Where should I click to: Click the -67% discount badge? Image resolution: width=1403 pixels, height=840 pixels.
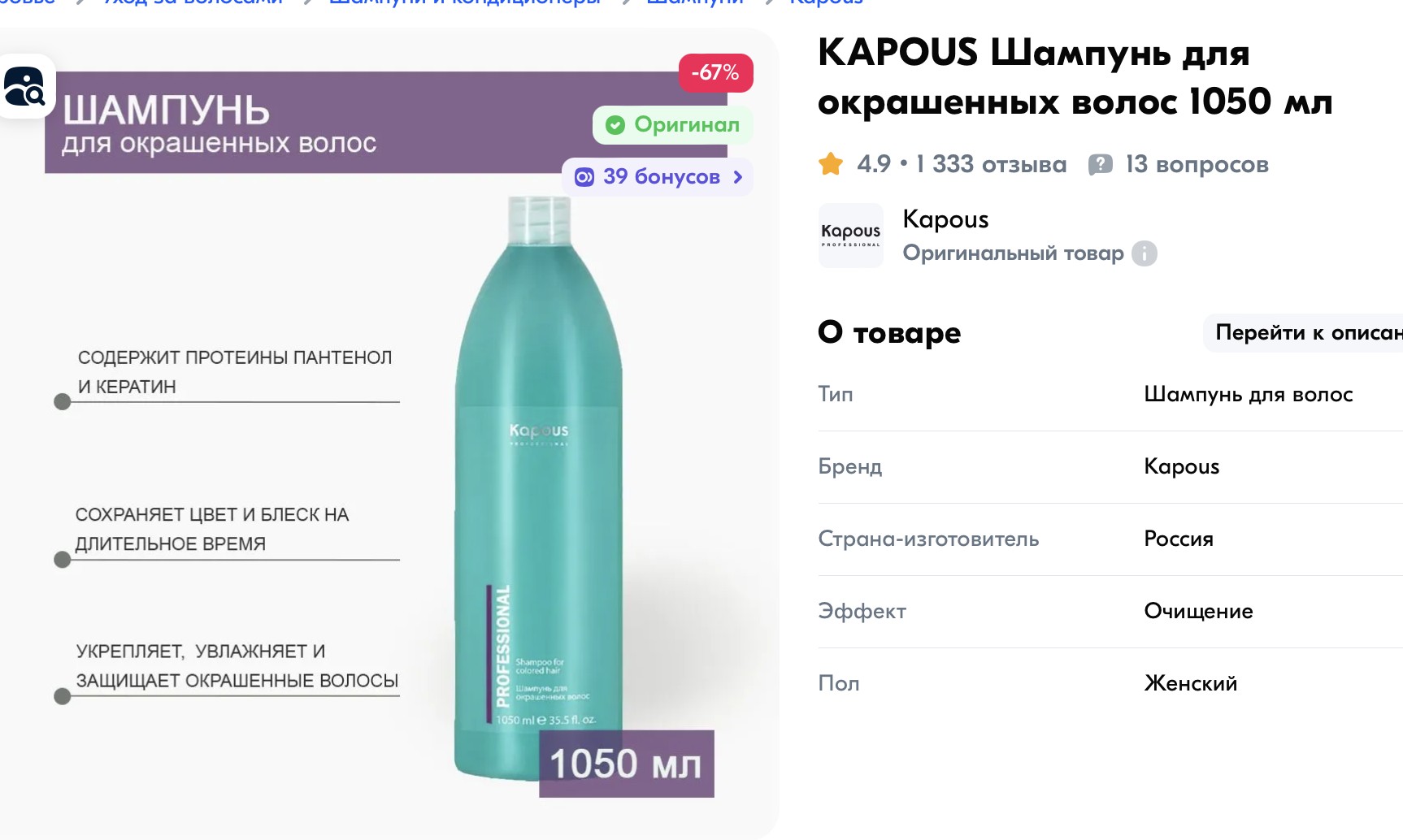click(x=715, y=73)
